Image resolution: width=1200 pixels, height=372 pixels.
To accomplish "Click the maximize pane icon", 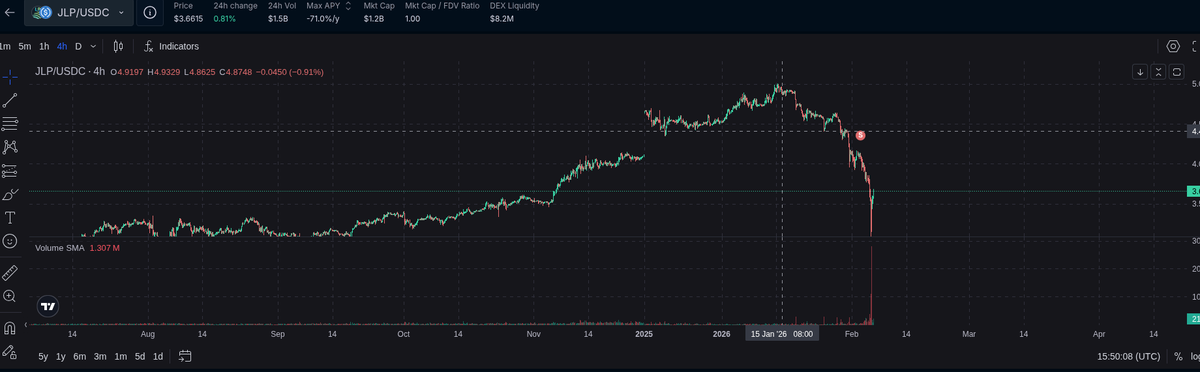I will [x=1176, y=71].
